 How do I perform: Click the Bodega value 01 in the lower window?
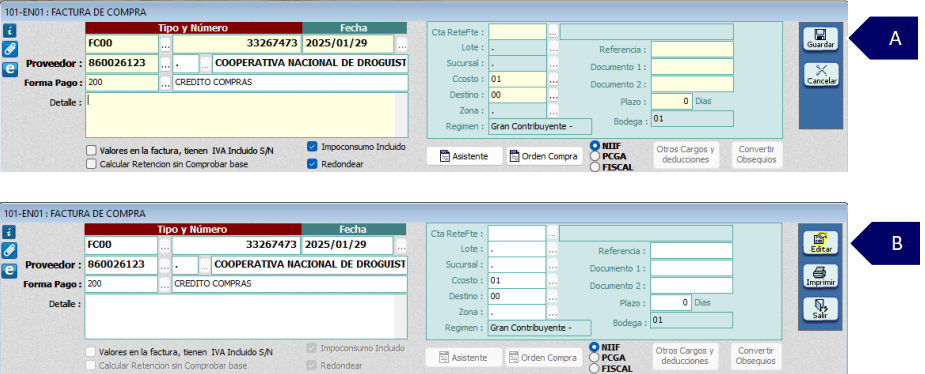tap(691, 320)
